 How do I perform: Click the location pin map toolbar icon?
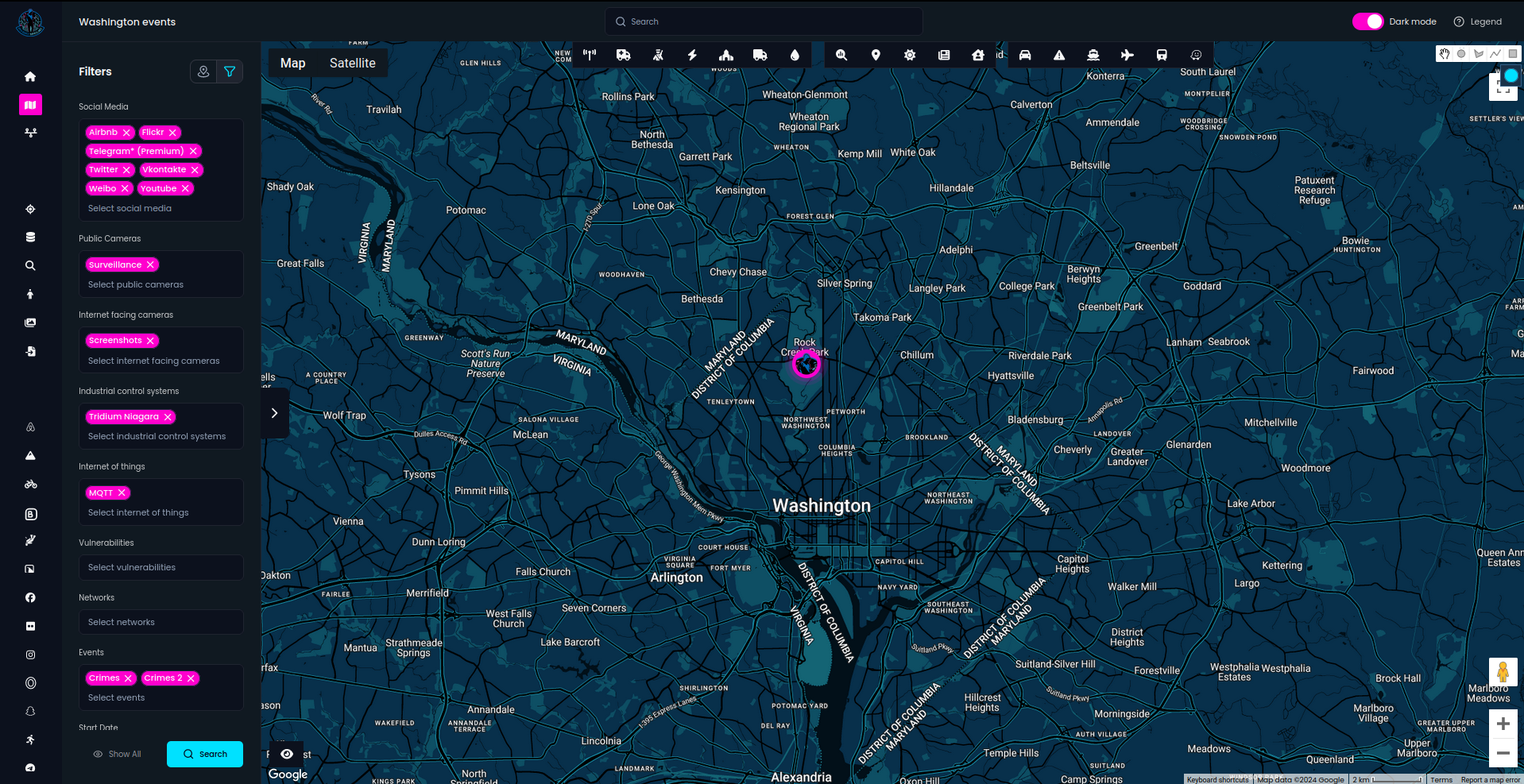coord(876,55)
